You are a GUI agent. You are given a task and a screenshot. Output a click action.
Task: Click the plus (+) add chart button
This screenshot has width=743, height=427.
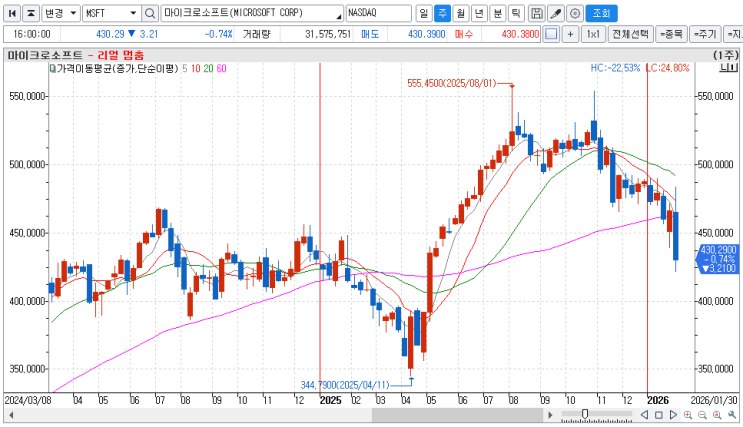[571, 34]
